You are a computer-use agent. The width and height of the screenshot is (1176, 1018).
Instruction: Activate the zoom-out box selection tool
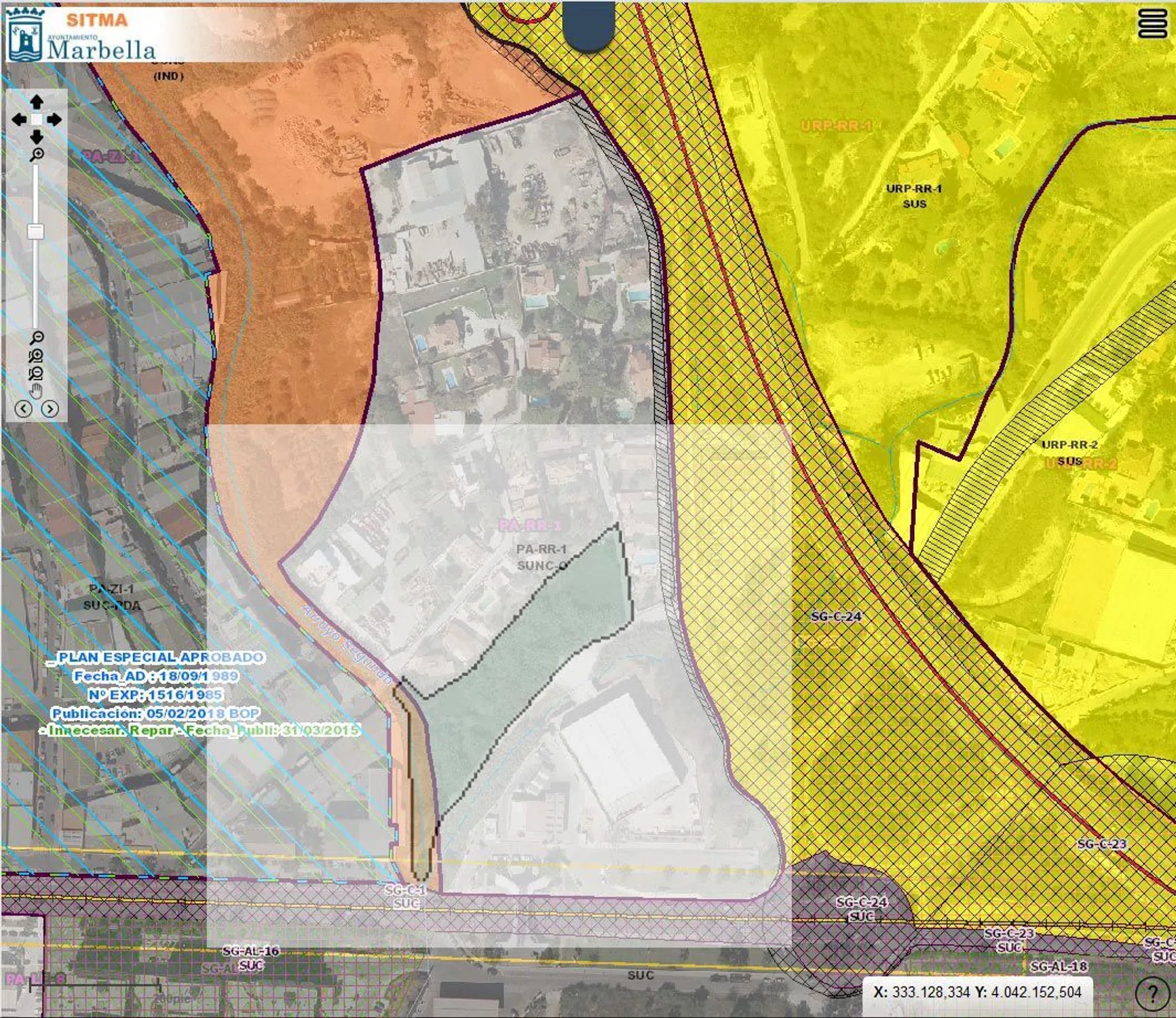37,373
